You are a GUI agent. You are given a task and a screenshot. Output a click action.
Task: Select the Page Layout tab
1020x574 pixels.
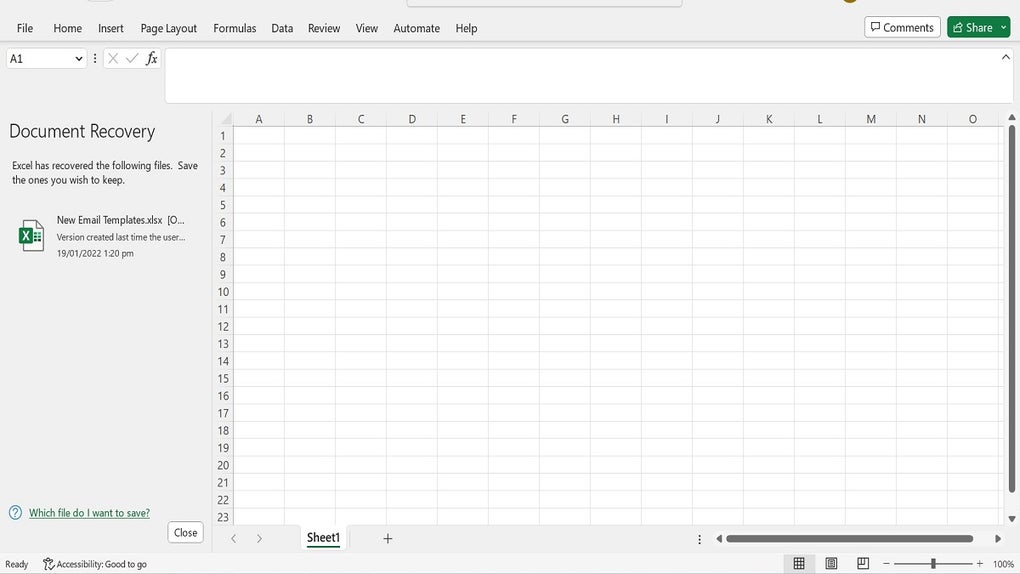[x=168, y=28]
